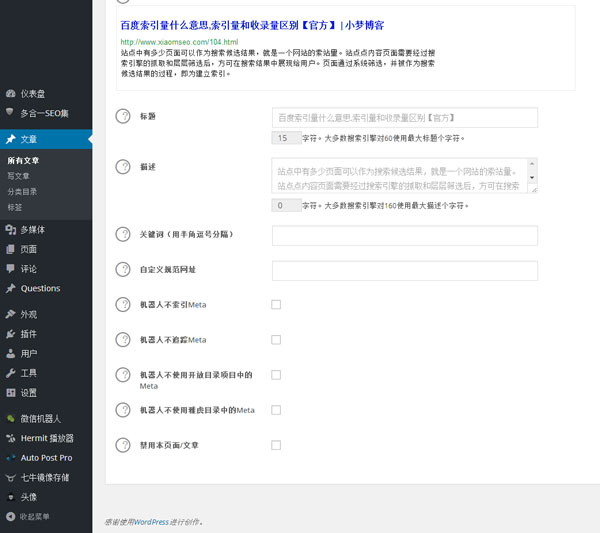The height and width of the screenshot is (533, 600).
Task: Click the 头像 avatar icon
Action: point(11,497)
